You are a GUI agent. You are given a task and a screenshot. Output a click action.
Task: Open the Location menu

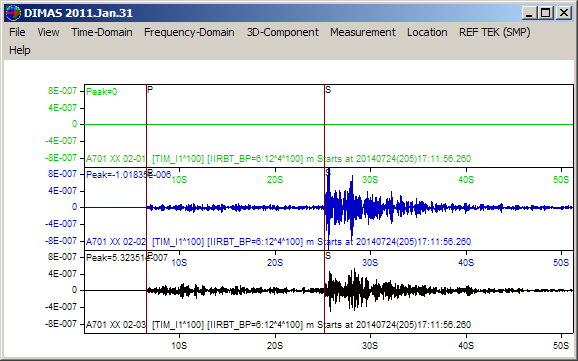pos(427,32)
